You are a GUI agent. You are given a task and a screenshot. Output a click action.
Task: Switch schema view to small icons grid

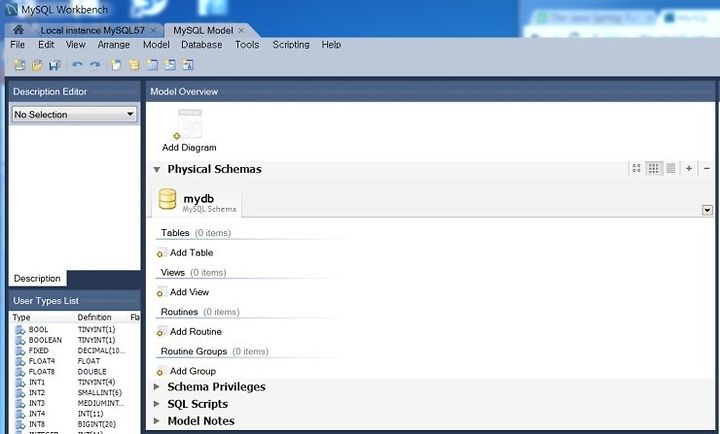(x=653, y=169)
